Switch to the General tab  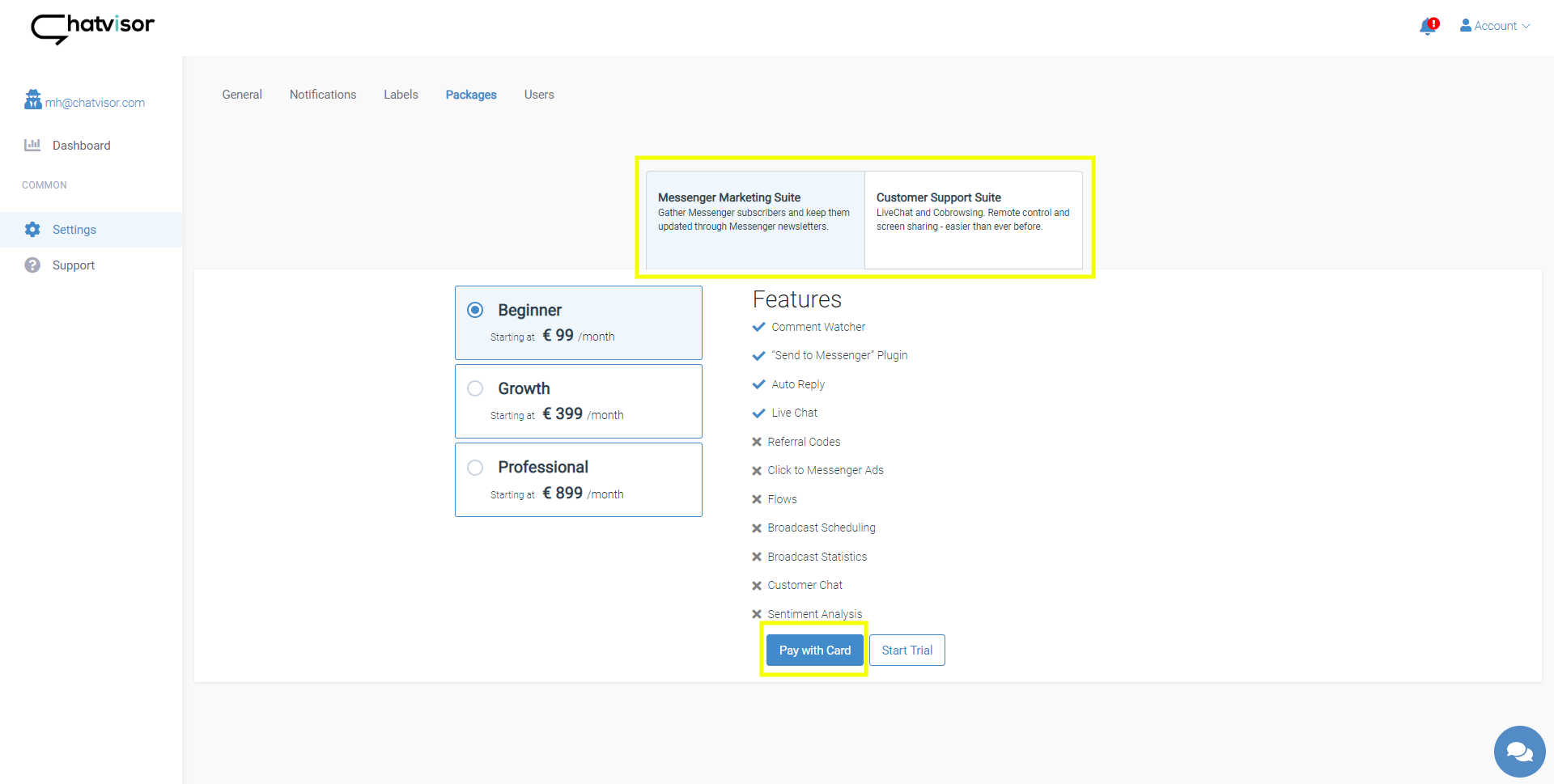click(242, 95)
